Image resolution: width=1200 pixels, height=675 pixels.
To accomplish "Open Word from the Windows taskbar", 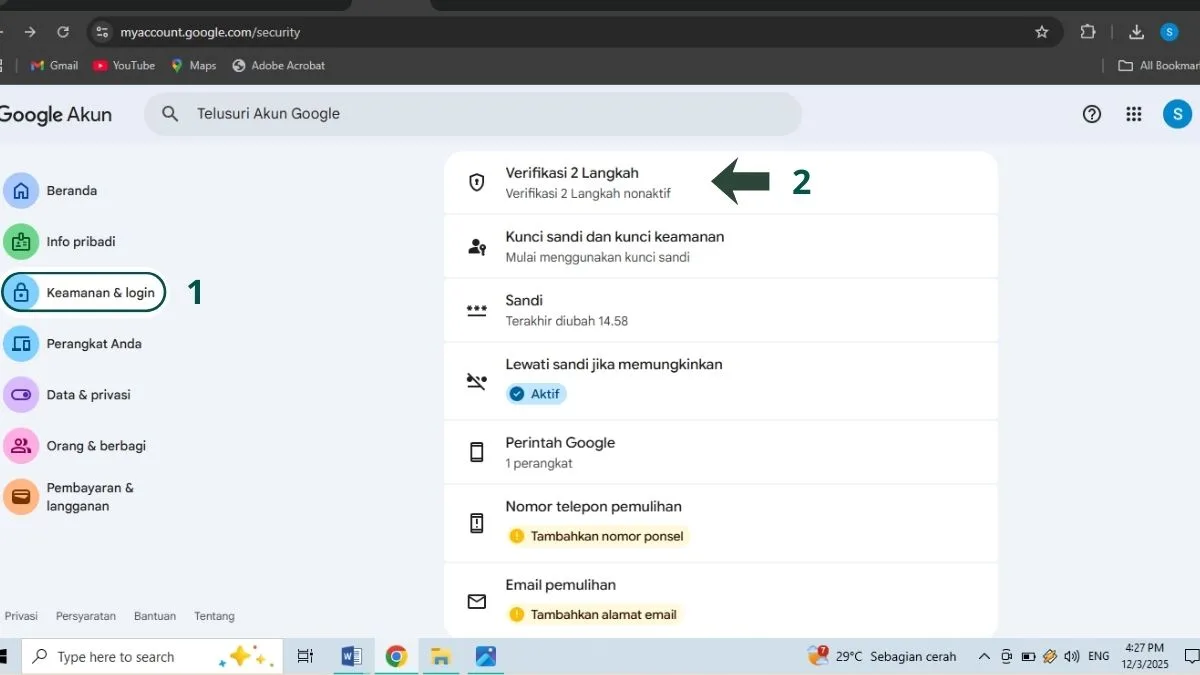I will pos(351,656).
